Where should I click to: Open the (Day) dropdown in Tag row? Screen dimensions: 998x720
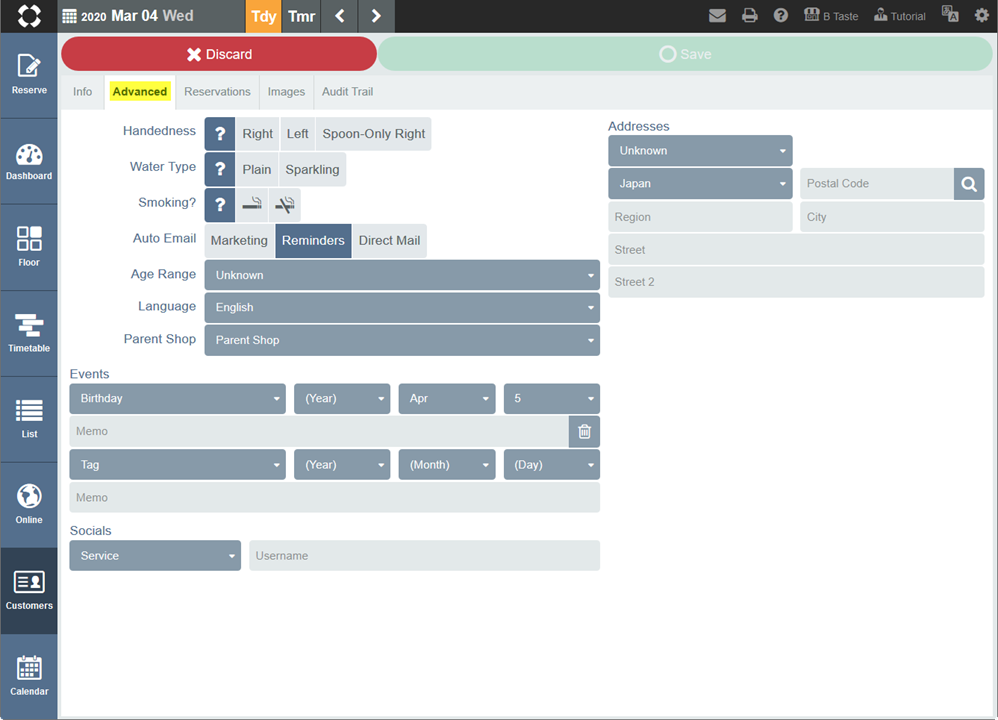point(551,465)
